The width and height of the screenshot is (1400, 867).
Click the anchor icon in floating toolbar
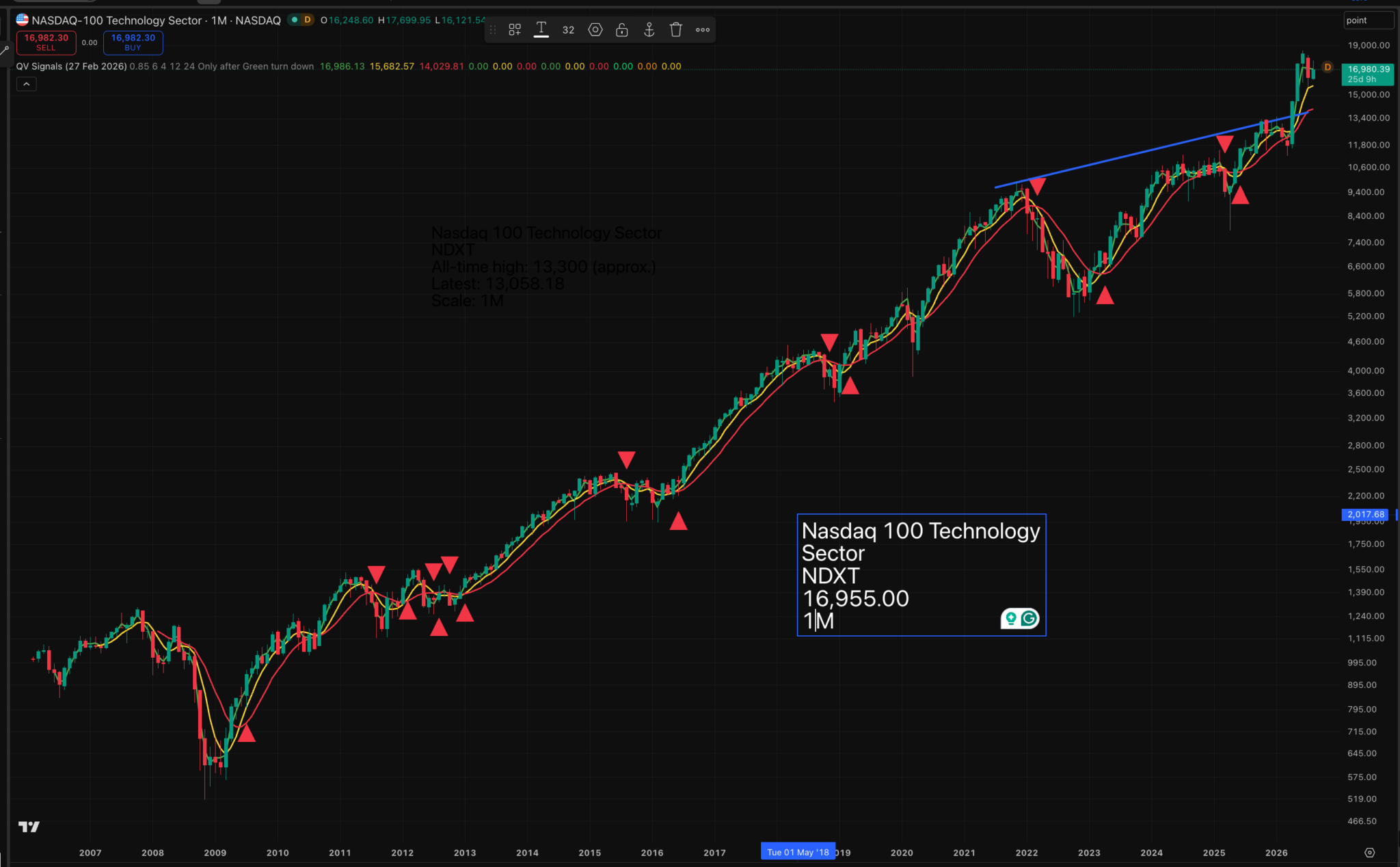[x=649, y=29]
